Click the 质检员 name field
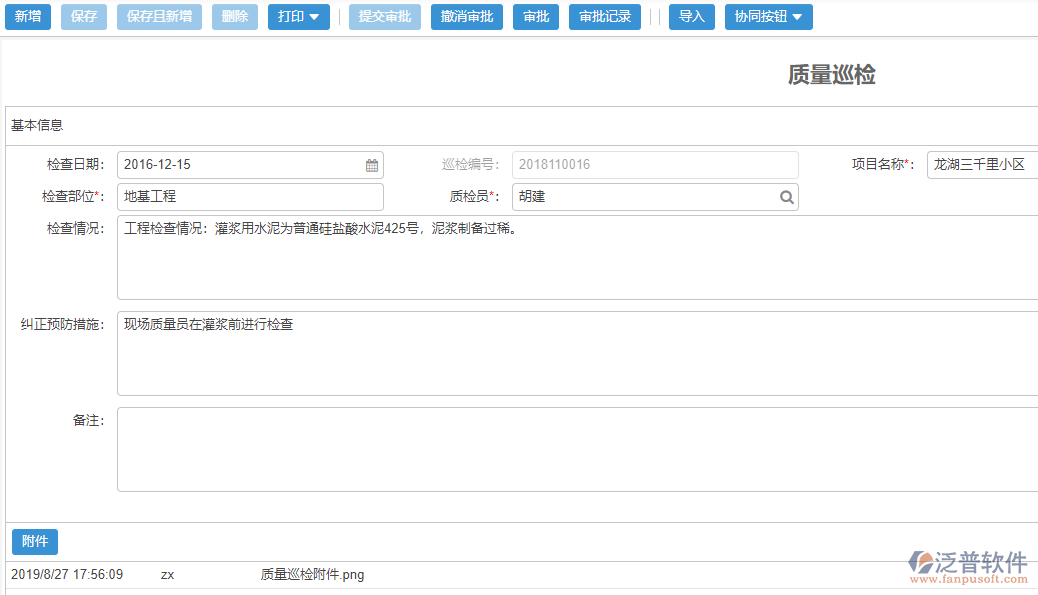 coord(643,197)
